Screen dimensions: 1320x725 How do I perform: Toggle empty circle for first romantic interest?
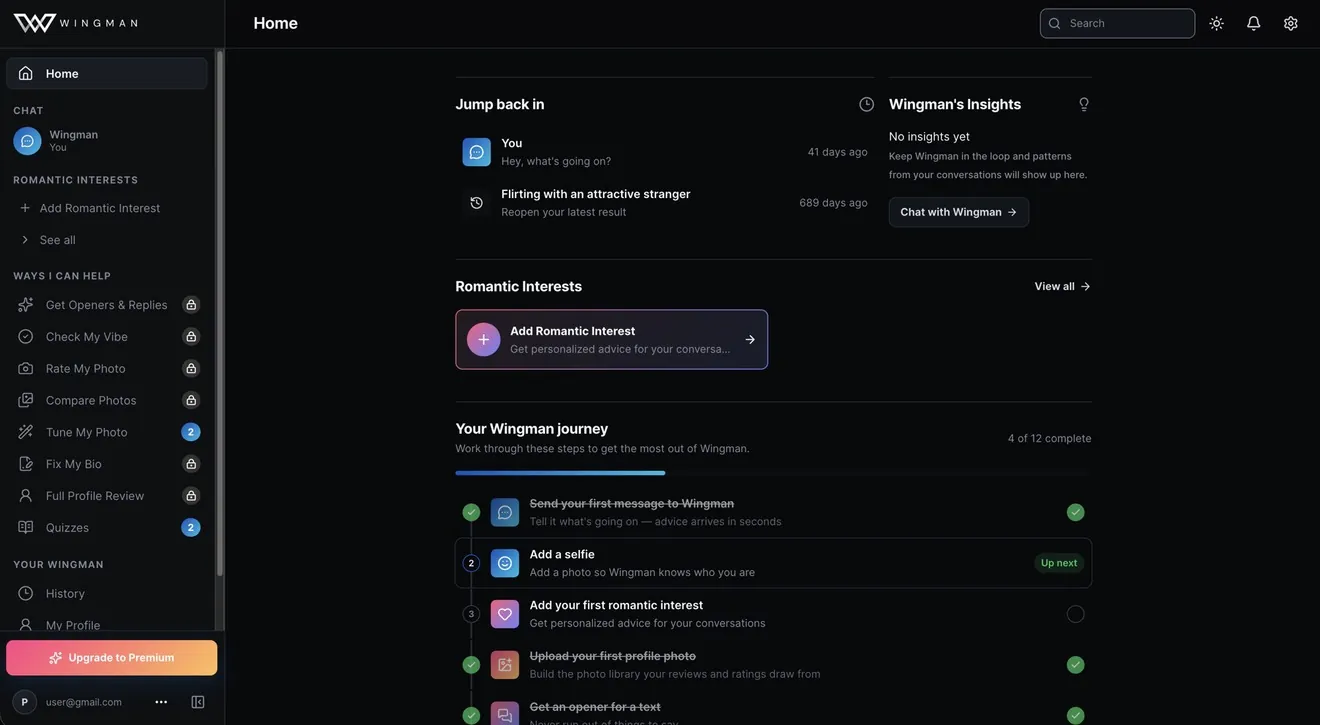tap(1076, 614)
